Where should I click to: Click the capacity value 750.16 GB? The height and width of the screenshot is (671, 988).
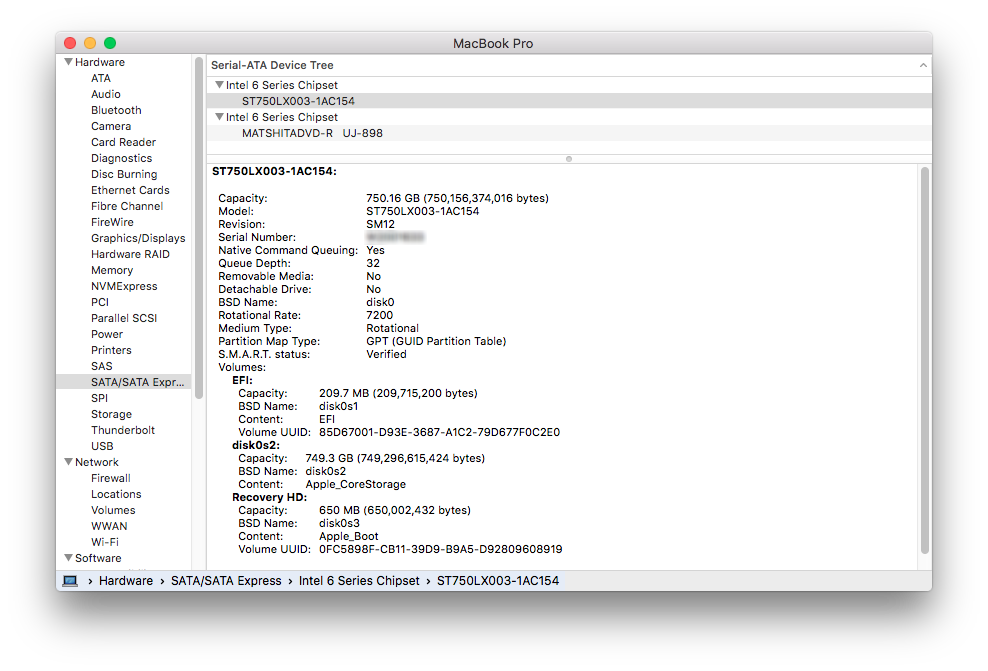pyautogui.click(x=457, y=198)
